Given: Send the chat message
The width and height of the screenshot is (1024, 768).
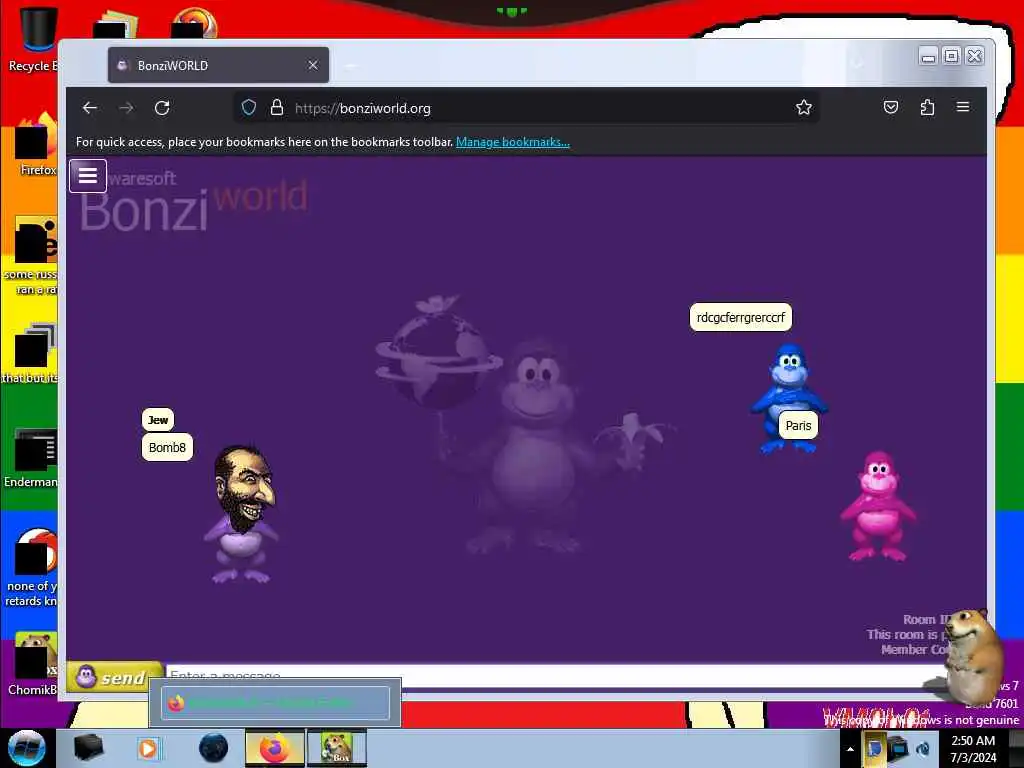Looking at the screenshot, I should tap(115, 677).
